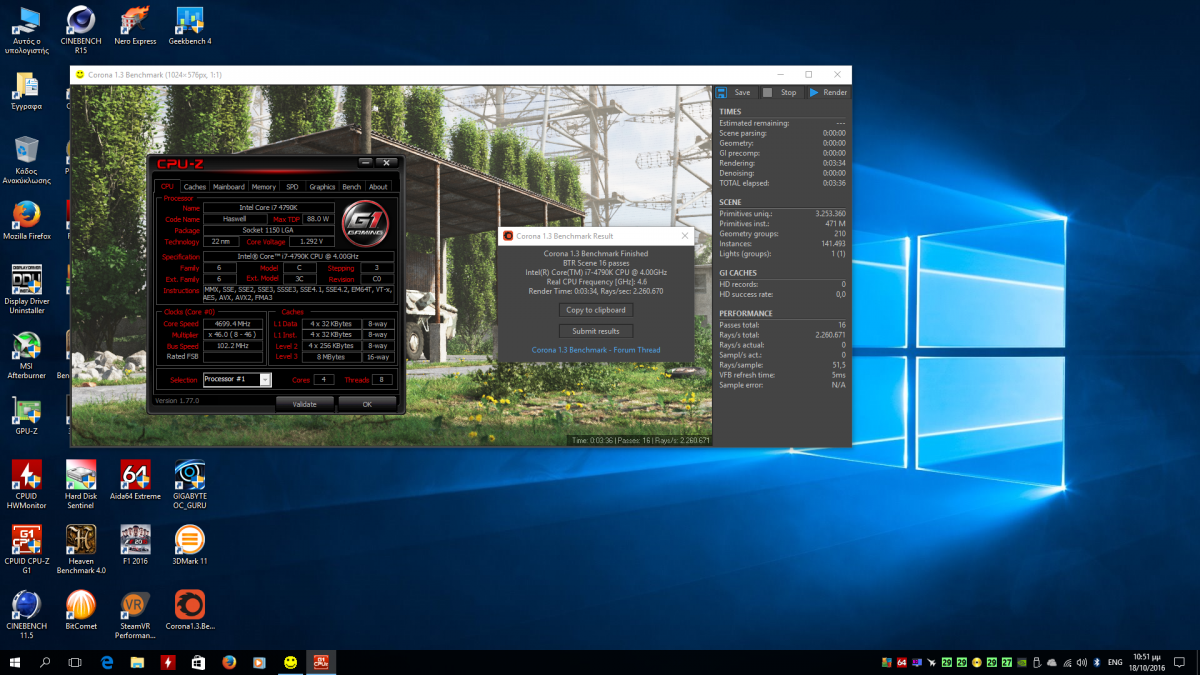The width and height of the screenshot is (1200, 675).
Task: Open Microsoft Edge from the taskbar
Action: pos(107,662)
